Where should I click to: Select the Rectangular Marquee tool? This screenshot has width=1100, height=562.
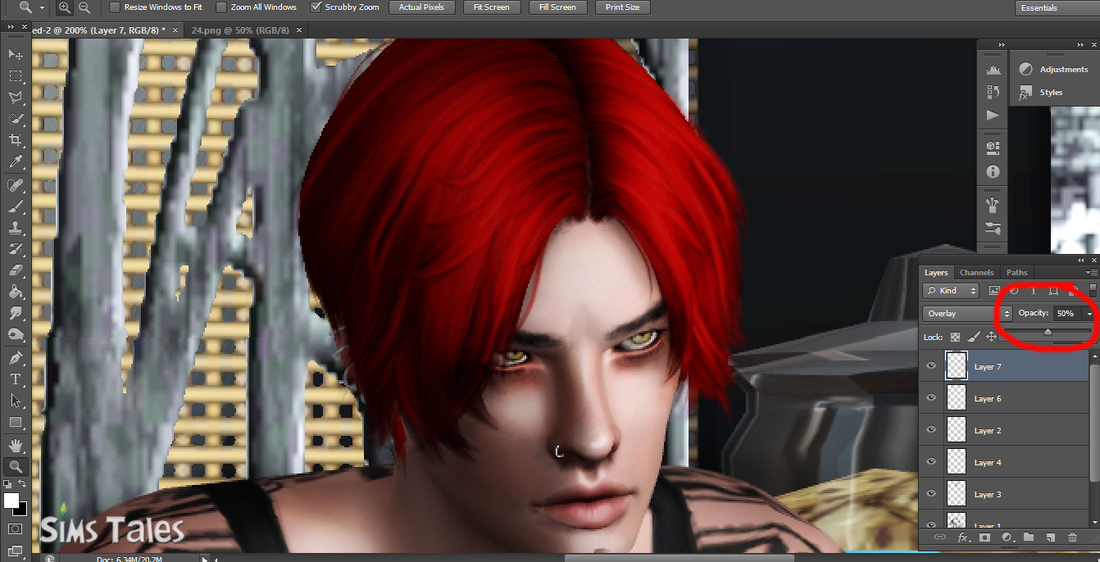15,76
